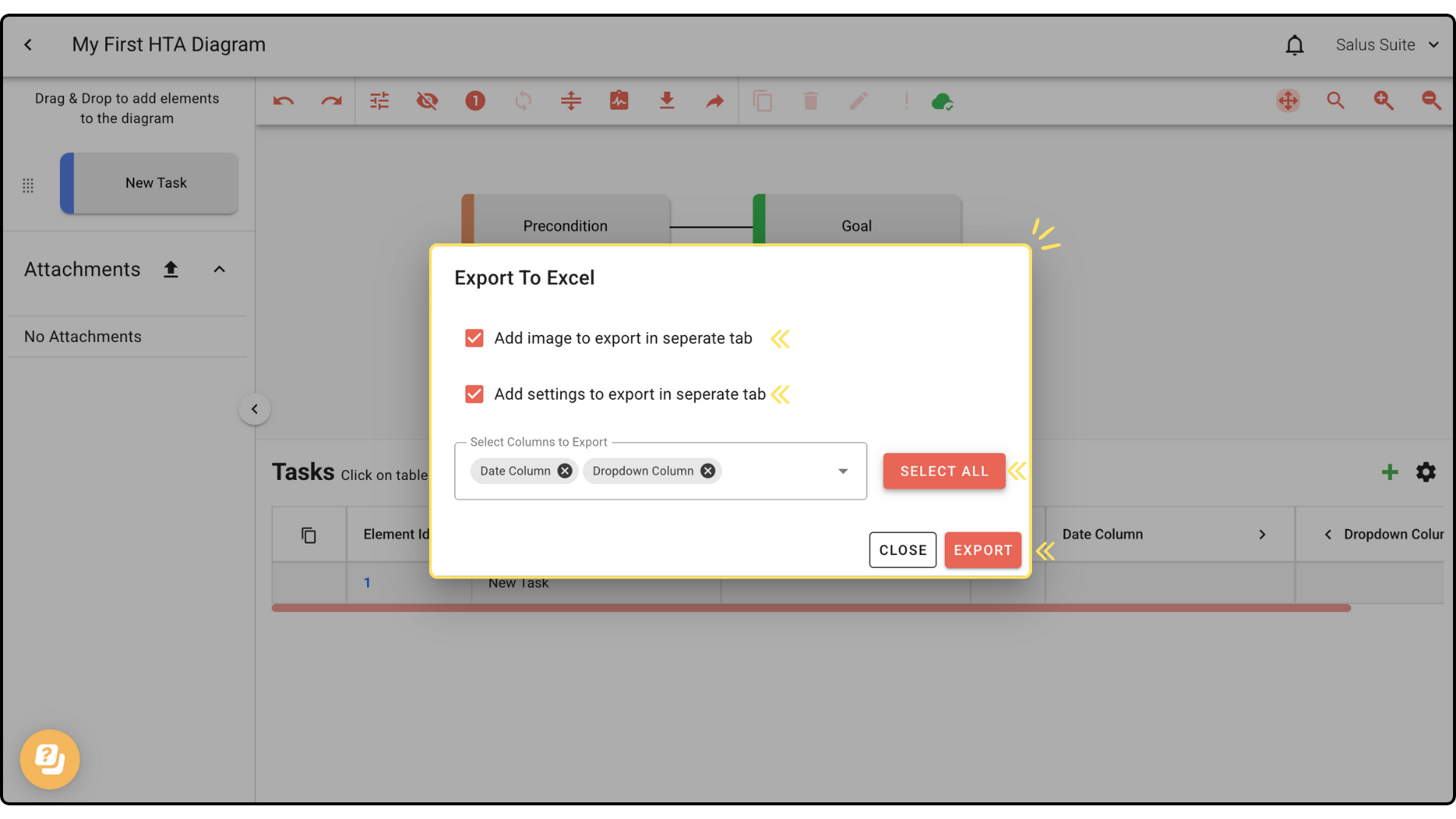Uncheck Add settings to export checkbox
1456x819 pixels.
tap(474, 394)
